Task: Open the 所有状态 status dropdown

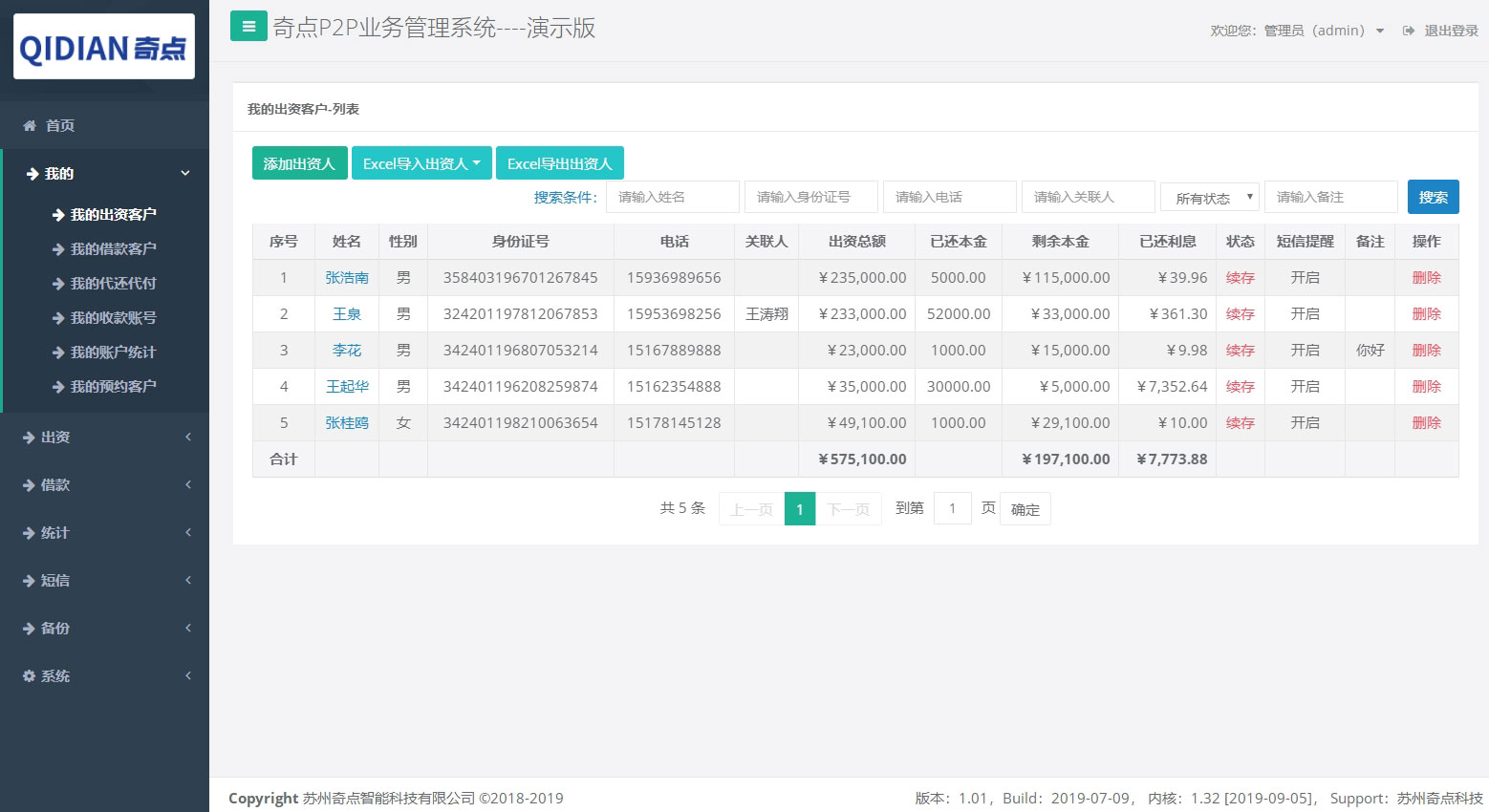Action: click(x=1208, y=197)
